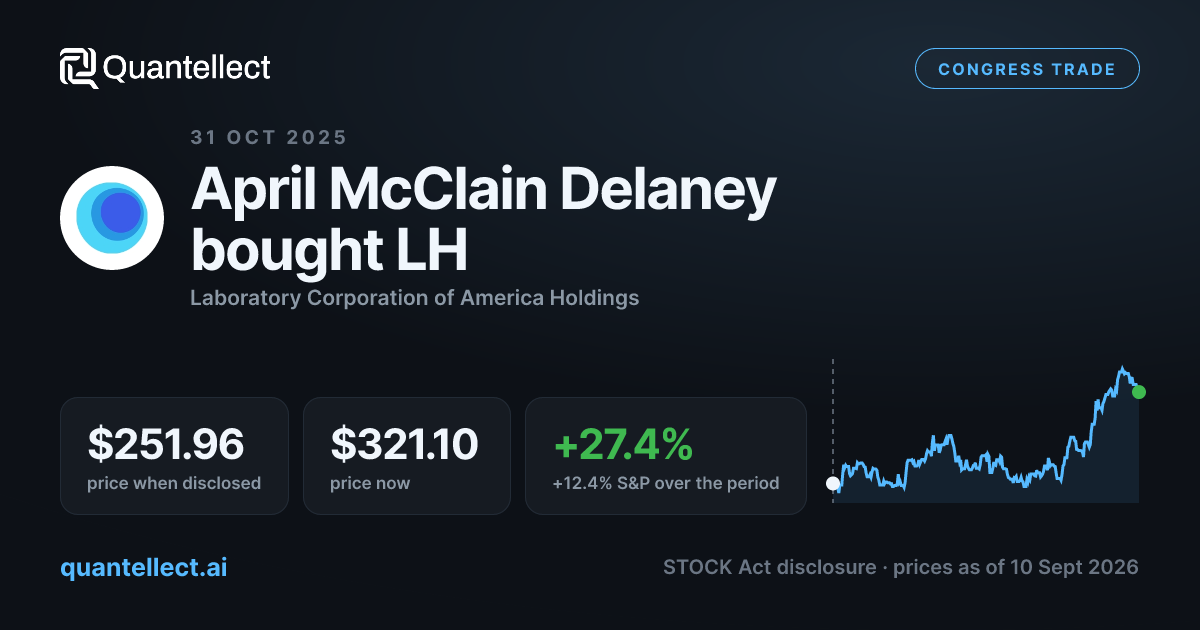Screen dimensions: 1200x630
Task: Click the 31 OCT 2025 date label
Action: point(269,138)
